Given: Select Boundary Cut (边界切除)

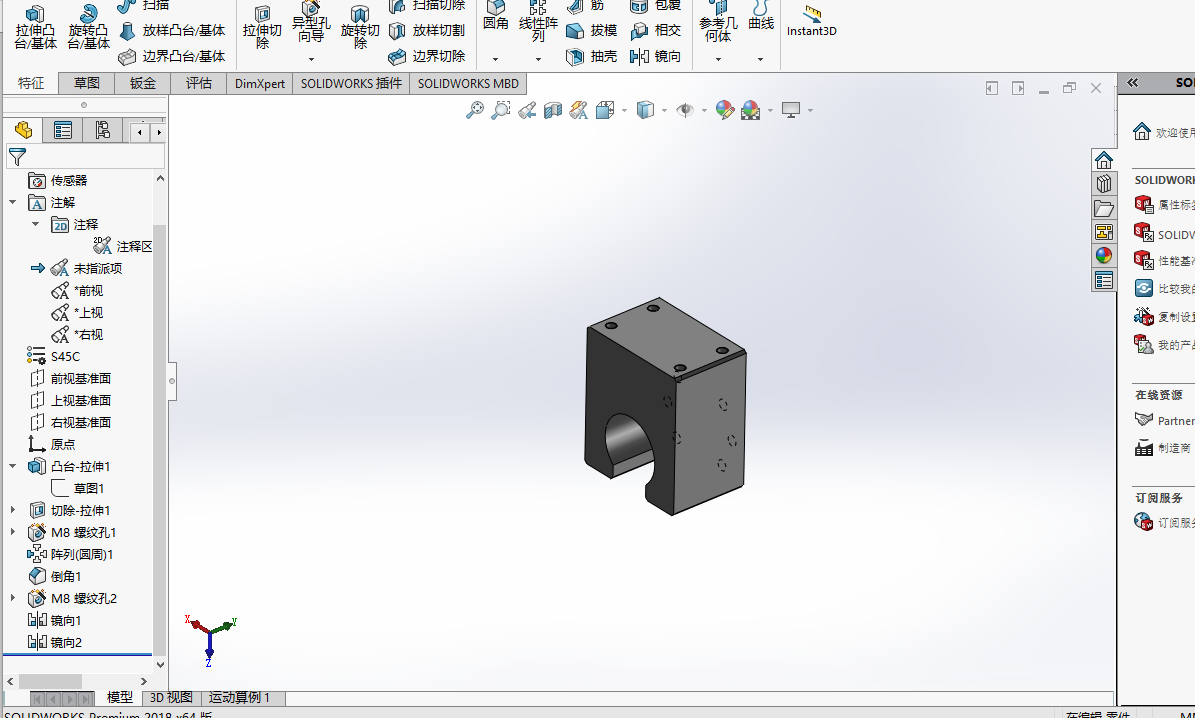Looking at the screenshot, I should tap(427, 56).
